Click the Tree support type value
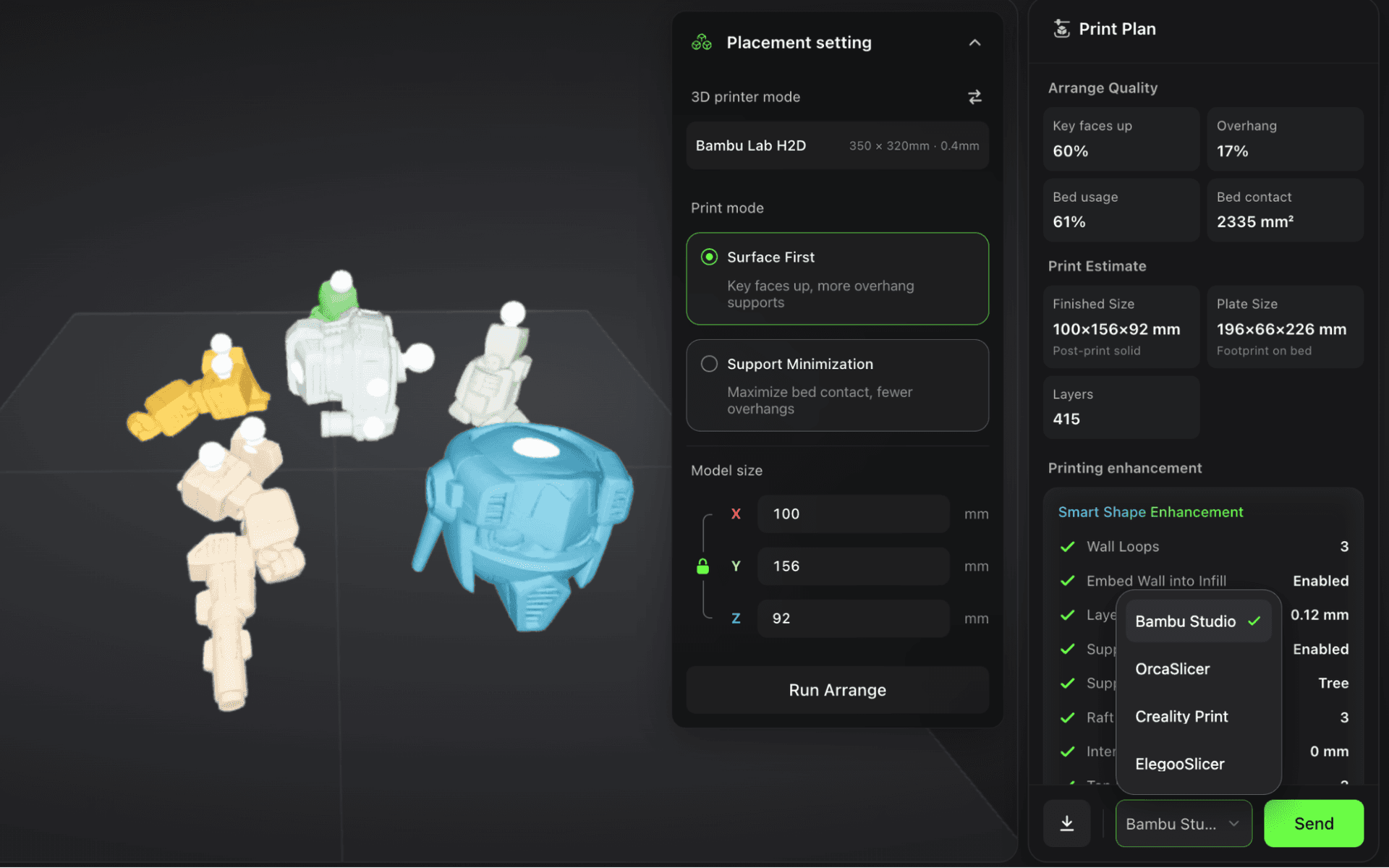 pos(1333,683)
